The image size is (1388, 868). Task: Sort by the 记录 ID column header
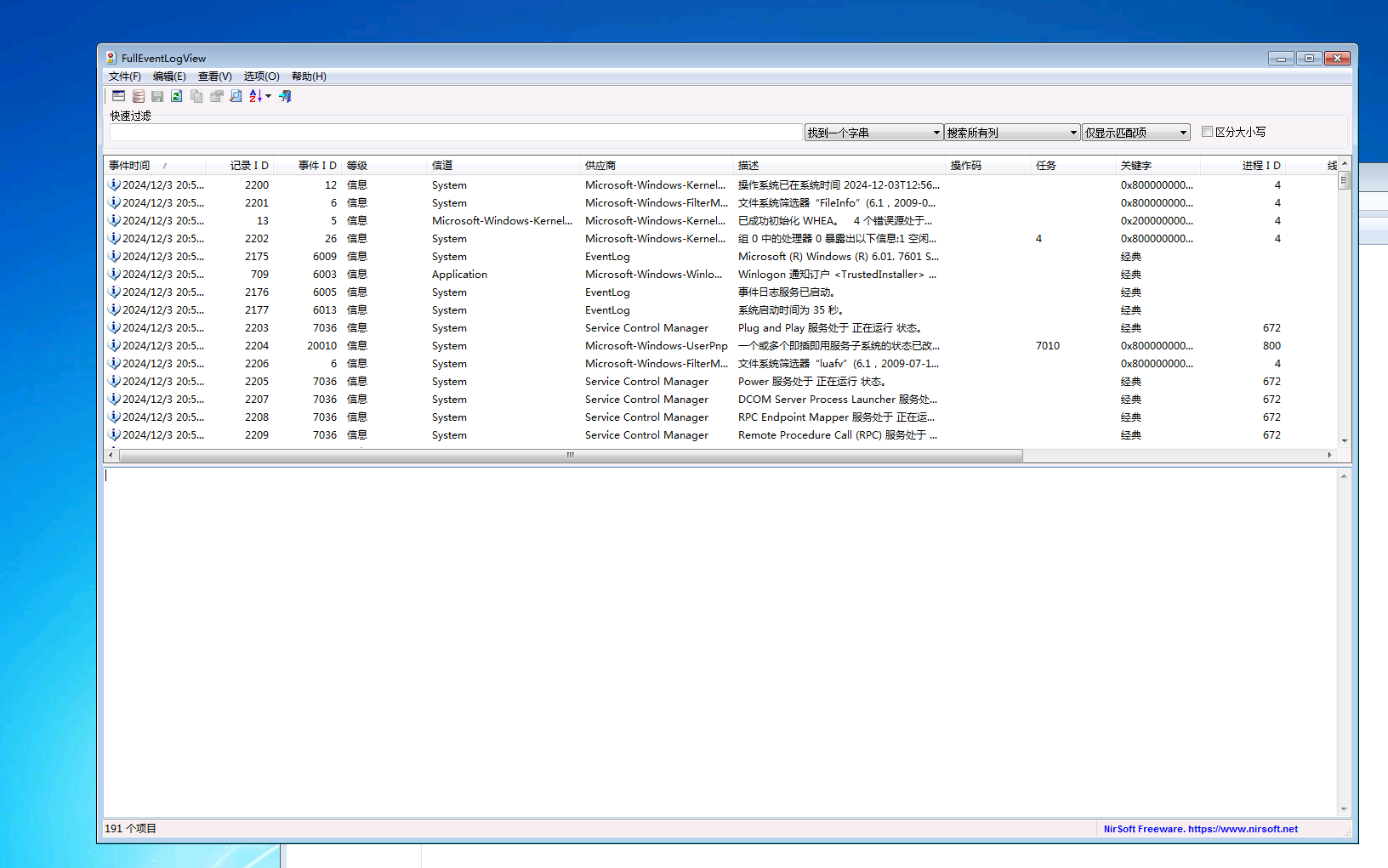239,166
